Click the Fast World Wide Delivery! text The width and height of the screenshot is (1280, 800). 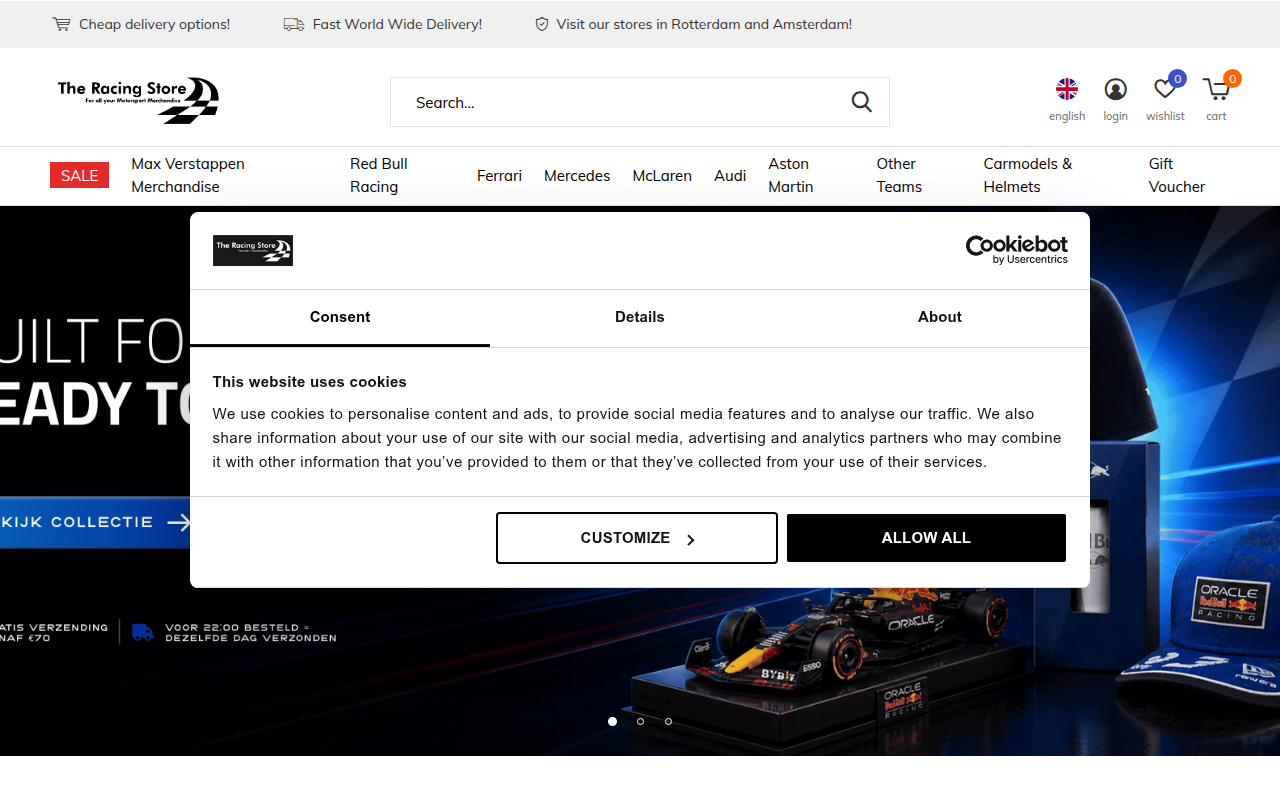pos(397,24)
